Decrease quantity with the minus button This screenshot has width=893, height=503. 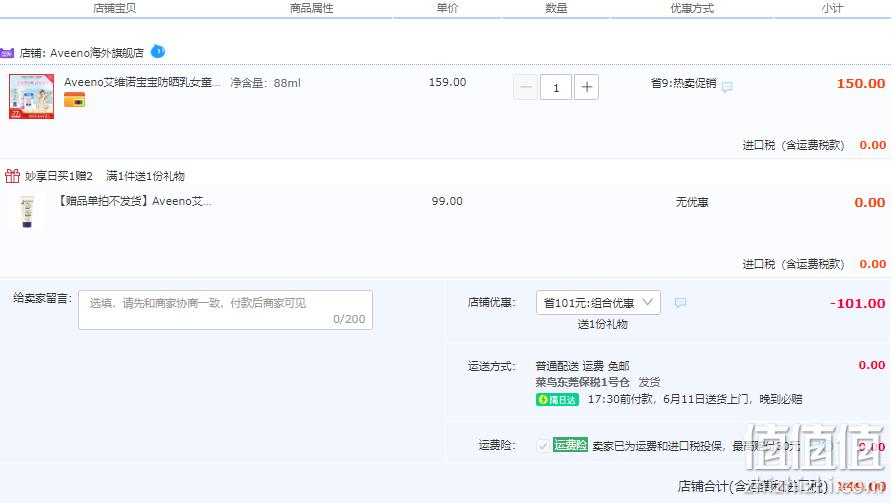tap(525, 87)
